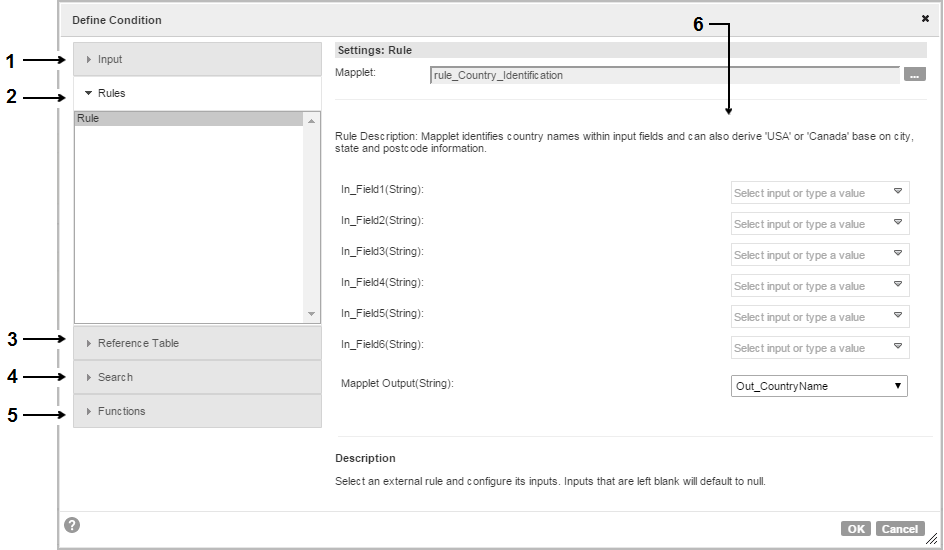
Task: Click the In_Field1(String) label
Action: pyautogui.click(x=382, y=190)
